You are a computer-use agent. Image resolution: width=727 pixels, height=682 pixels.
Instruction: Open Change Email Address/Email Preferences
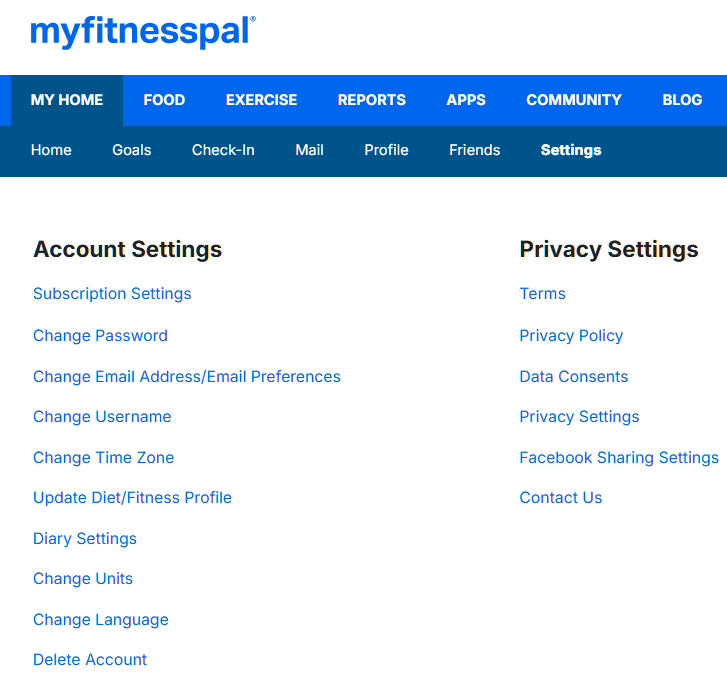[186, 377]
